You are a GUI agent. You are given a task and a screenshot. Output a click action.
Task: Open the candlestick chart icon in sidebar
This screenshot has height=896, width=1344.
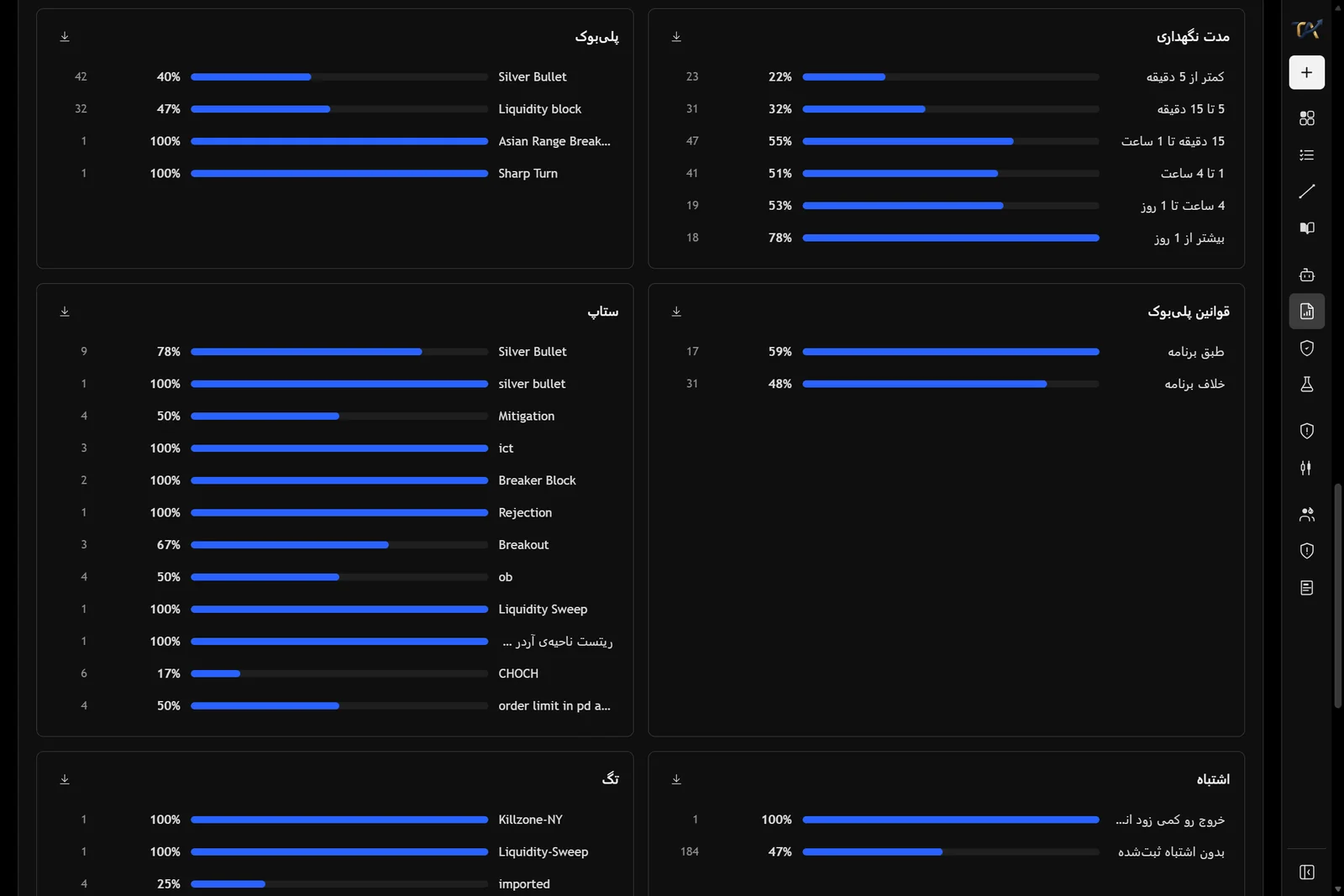tap(1306, 468)
